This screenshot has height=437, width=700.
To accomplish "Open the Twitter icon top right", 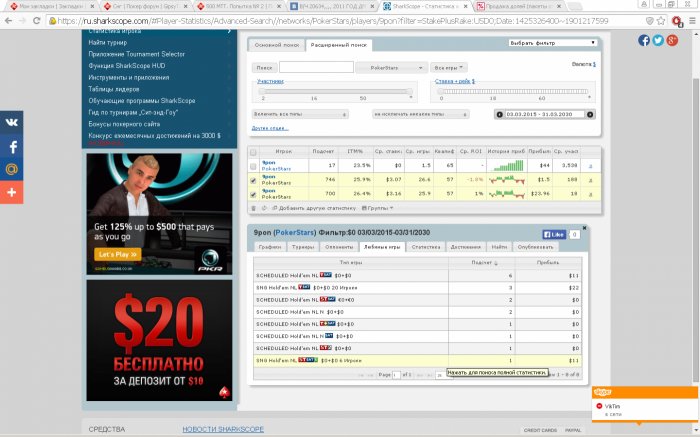I will click(x=658, y=40).
